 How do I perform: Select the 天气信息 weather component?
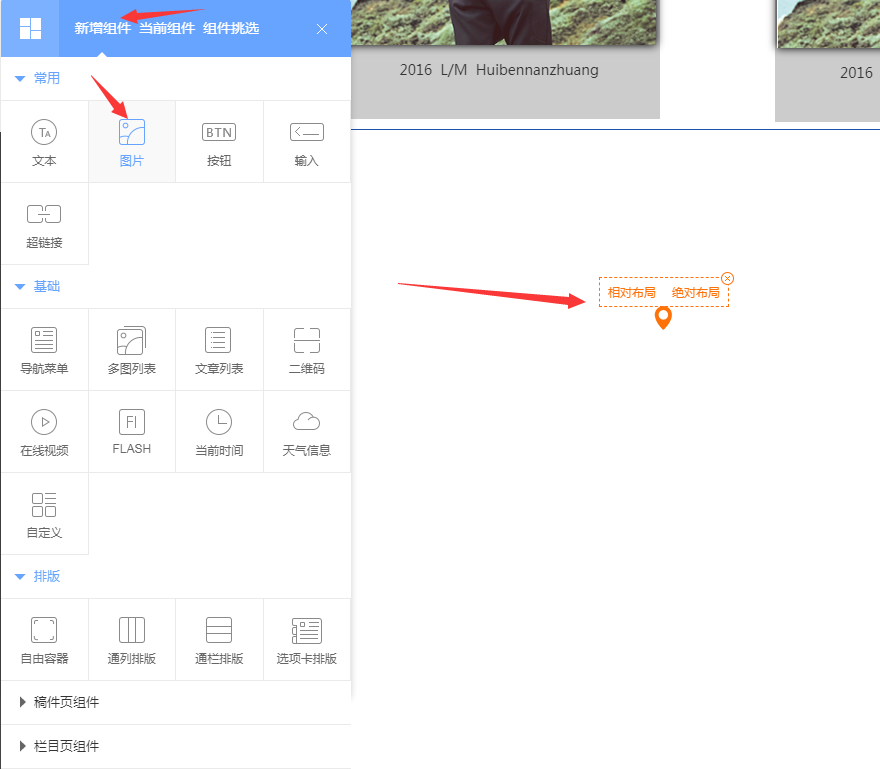click(307, 431)
